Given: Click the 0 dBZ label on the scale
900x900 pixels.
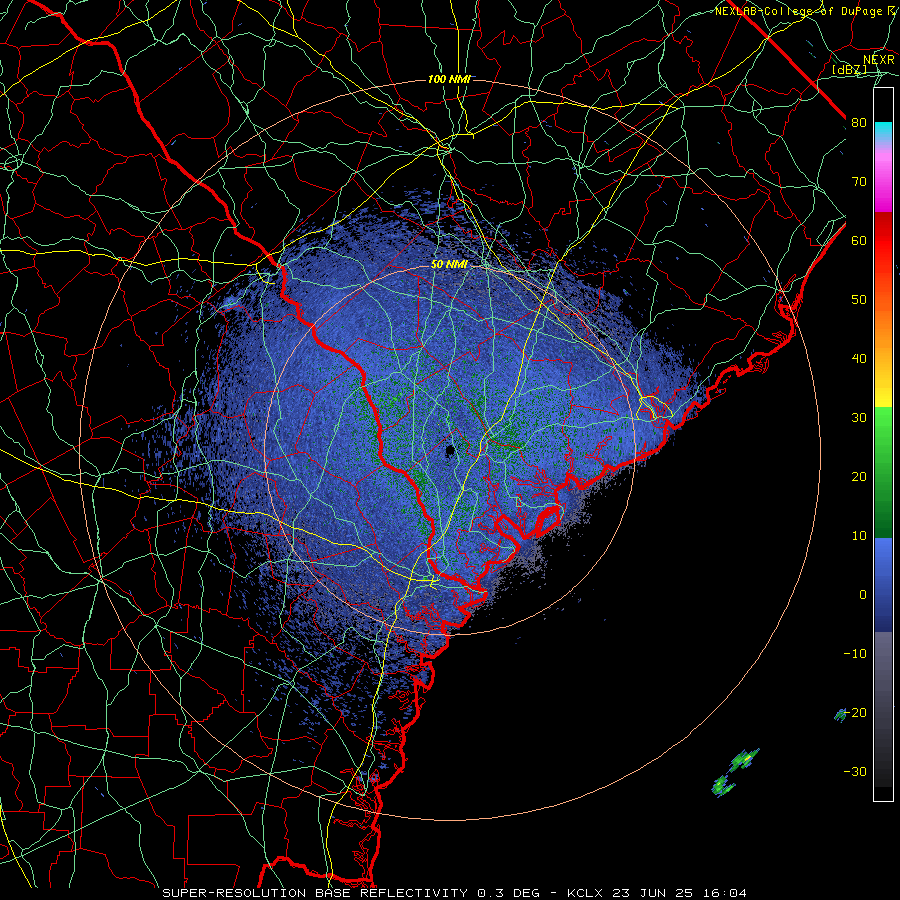Looking at the screenshot, I should point(863,595).
